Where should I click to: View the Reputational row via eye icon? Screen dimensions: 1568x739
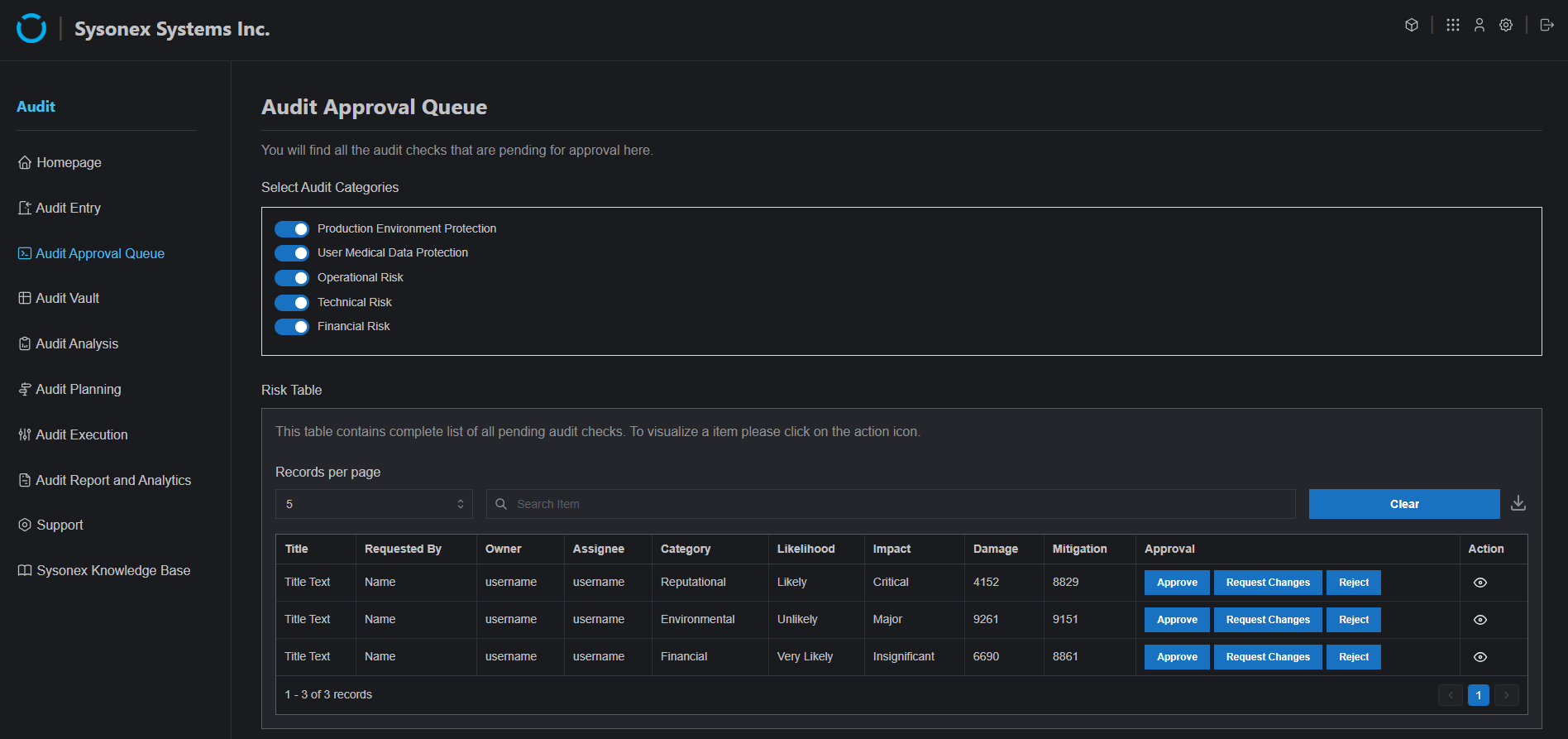click(1480, 583)
